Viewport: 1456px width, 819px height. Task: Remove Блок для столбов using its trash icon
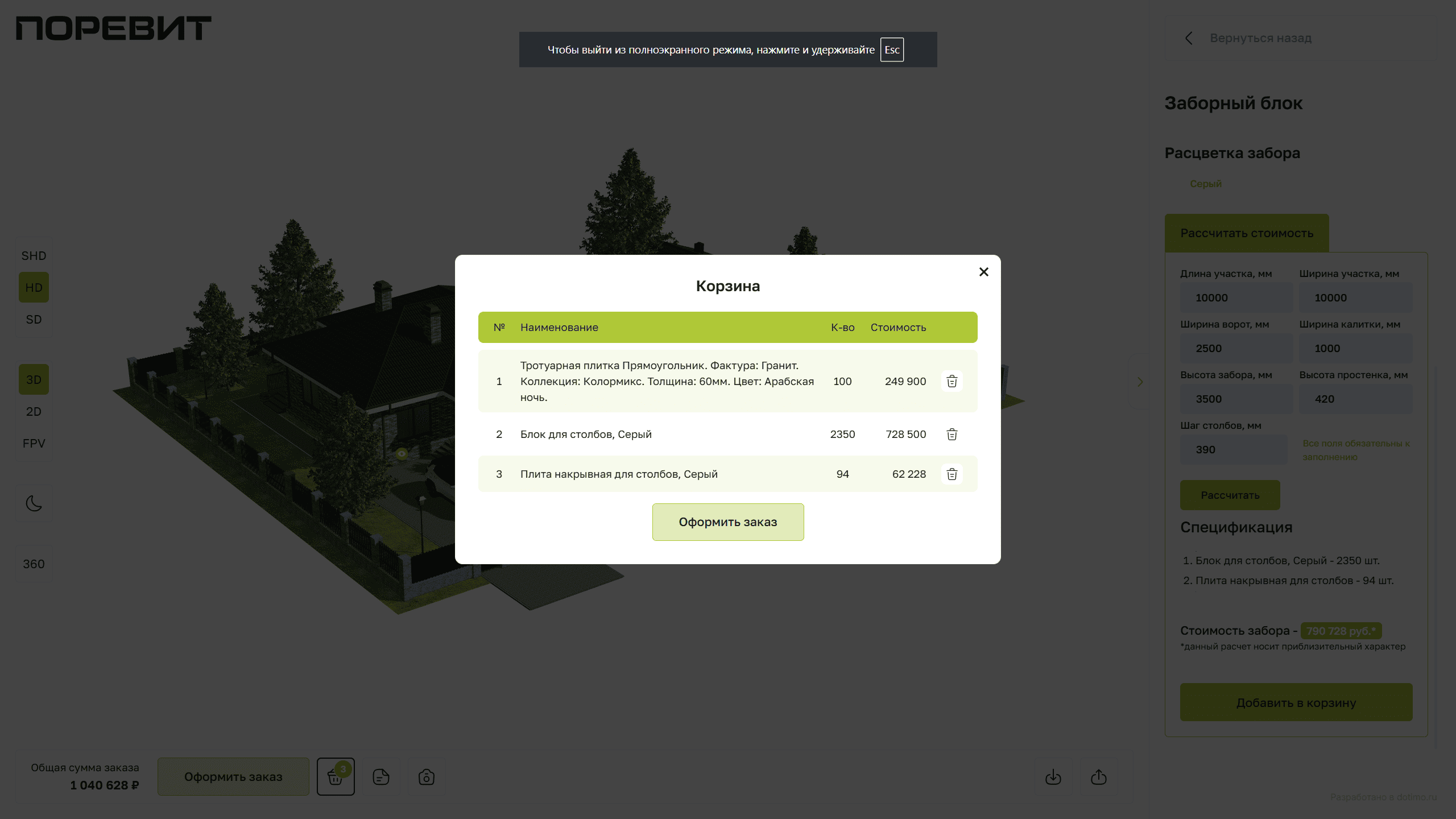(952, 435)
